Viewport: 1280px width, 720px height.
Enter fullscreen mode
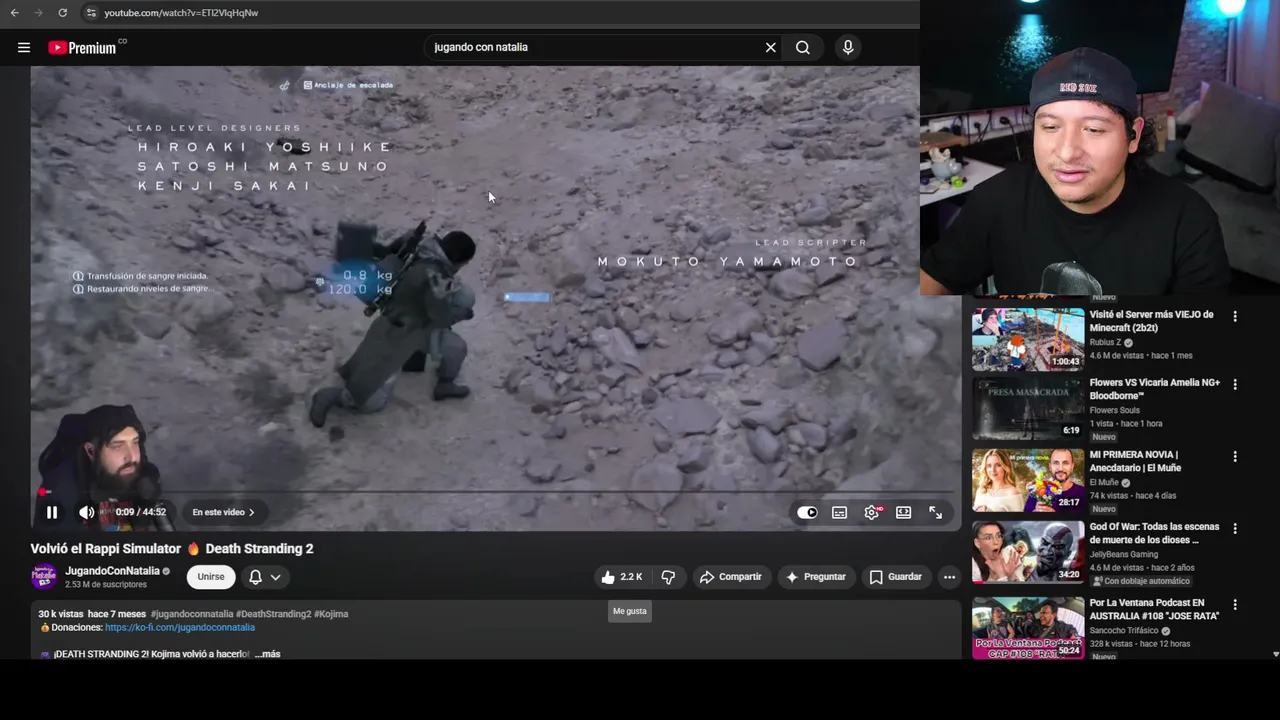(936, 512)
